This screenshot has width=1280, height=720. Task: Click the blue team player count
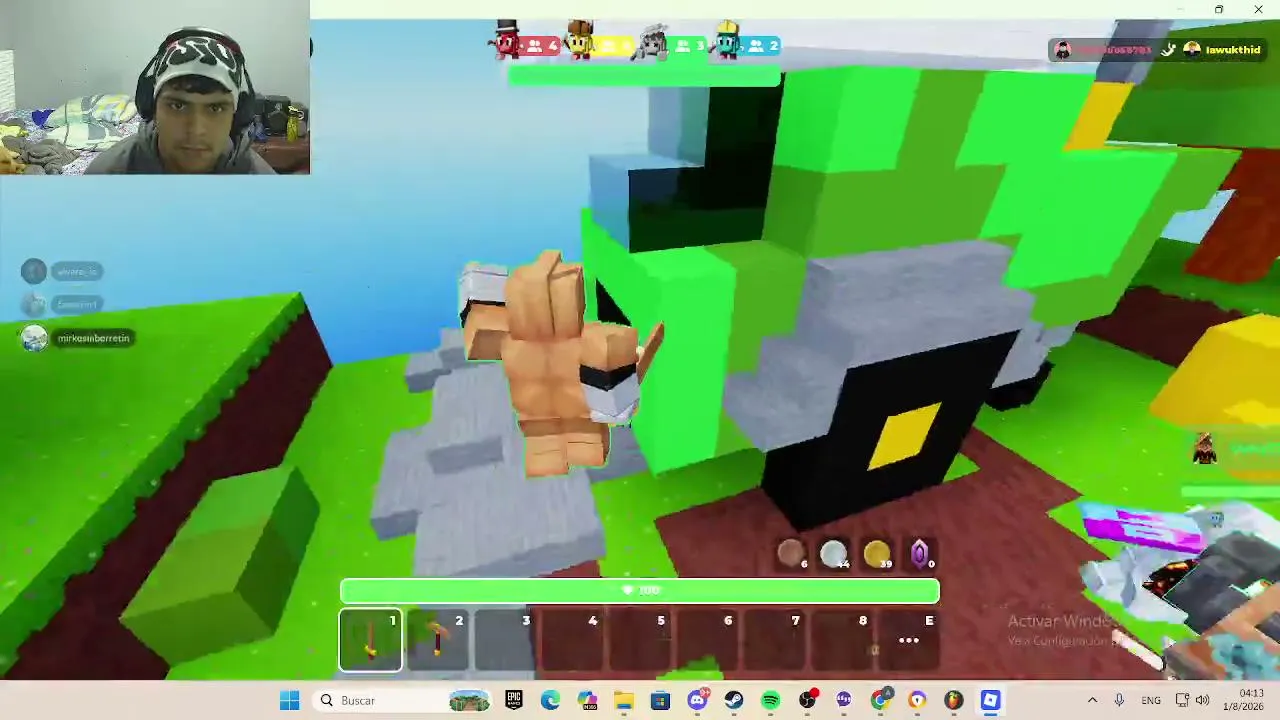(x=763, y=46)
